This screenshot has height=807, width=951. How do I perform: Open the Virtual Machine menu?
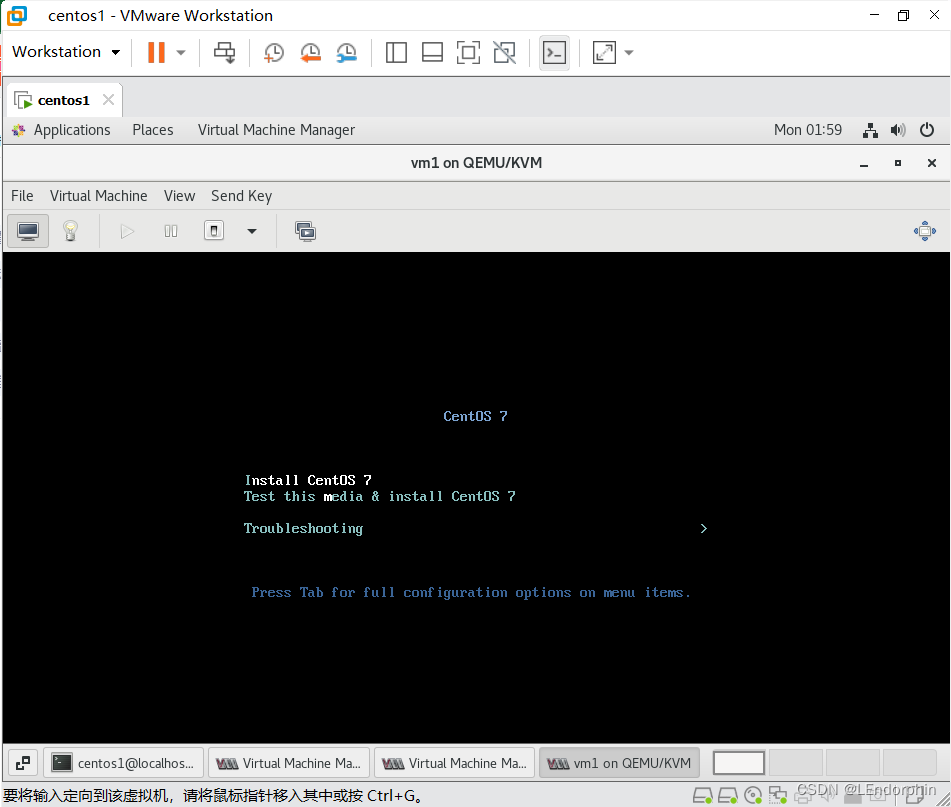98,196
